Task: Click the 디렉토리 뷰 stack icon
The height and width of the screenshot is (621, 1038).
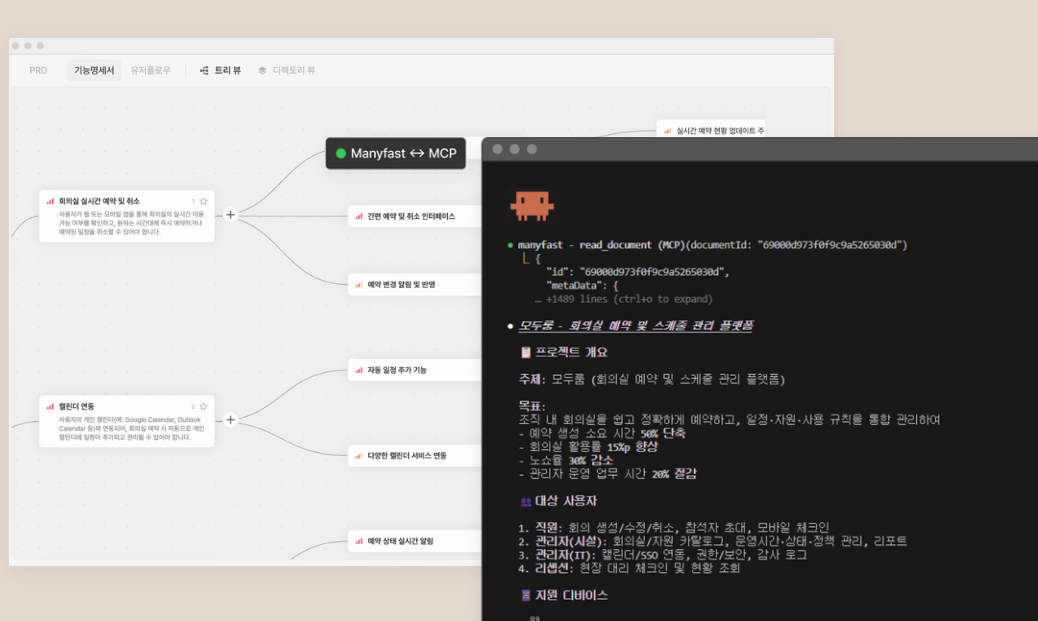Action: point(262,70)
